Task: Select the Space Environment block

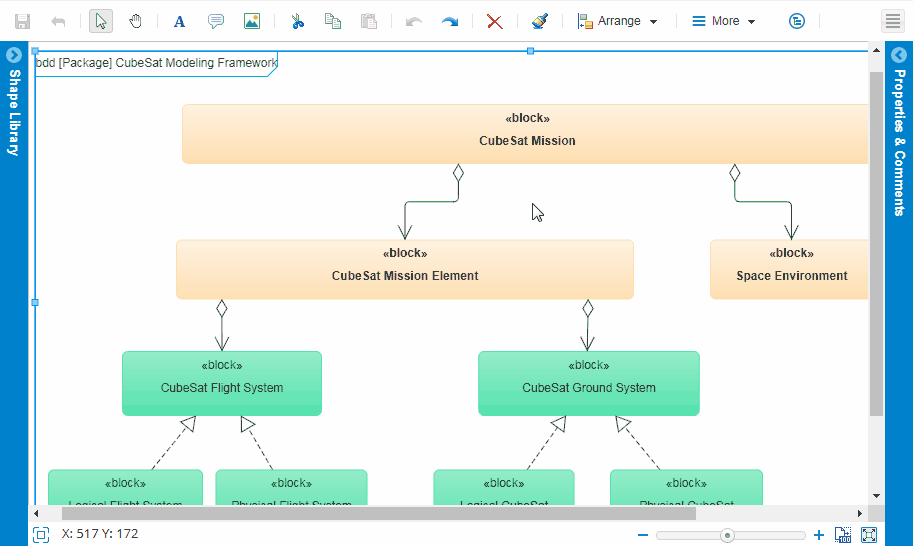Action: pos(790,270)
